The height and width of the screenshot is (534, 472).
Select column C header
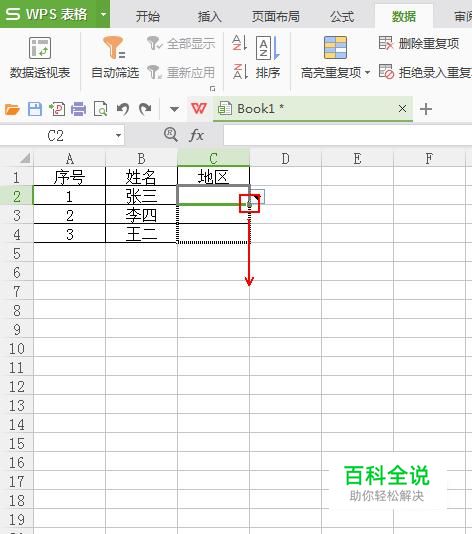(213, 159)
